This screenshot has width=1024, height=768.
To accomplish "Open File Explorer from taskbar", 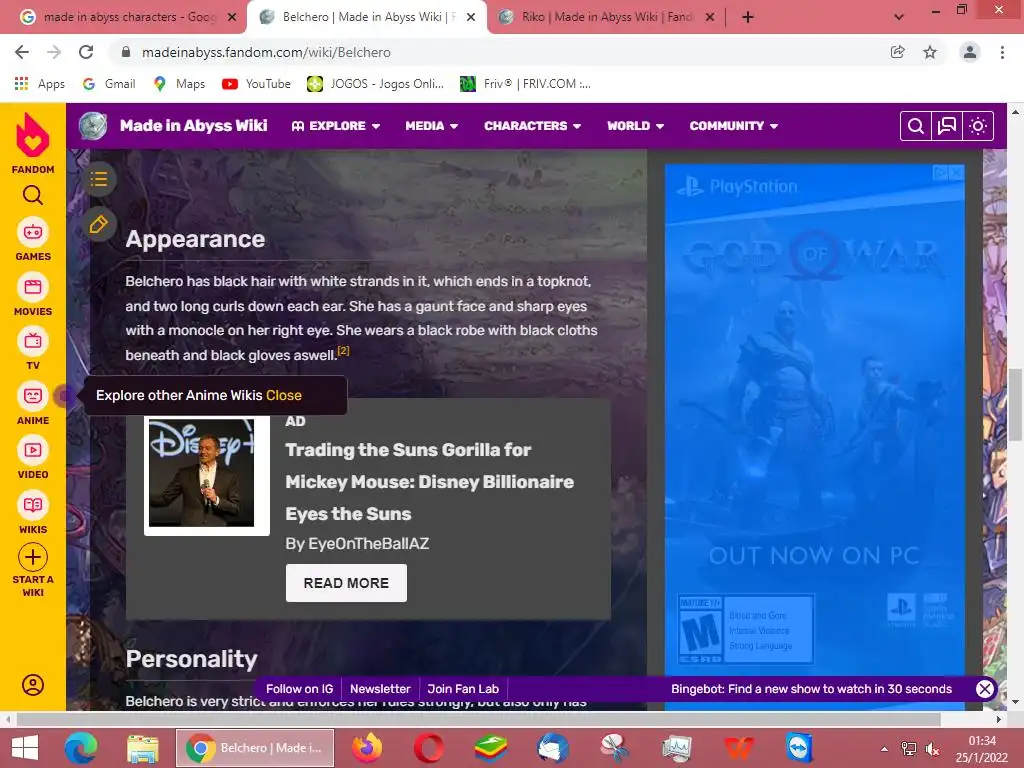I will point(143,748).
